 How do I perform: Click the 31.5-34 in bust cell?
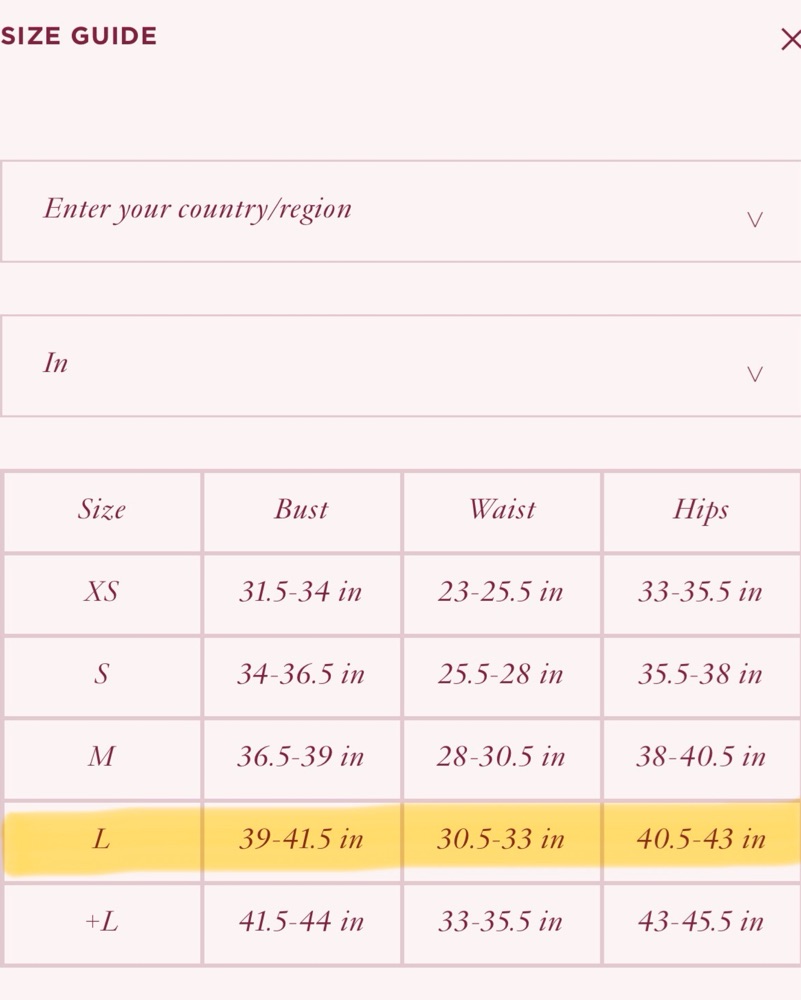tap(300, 592)
